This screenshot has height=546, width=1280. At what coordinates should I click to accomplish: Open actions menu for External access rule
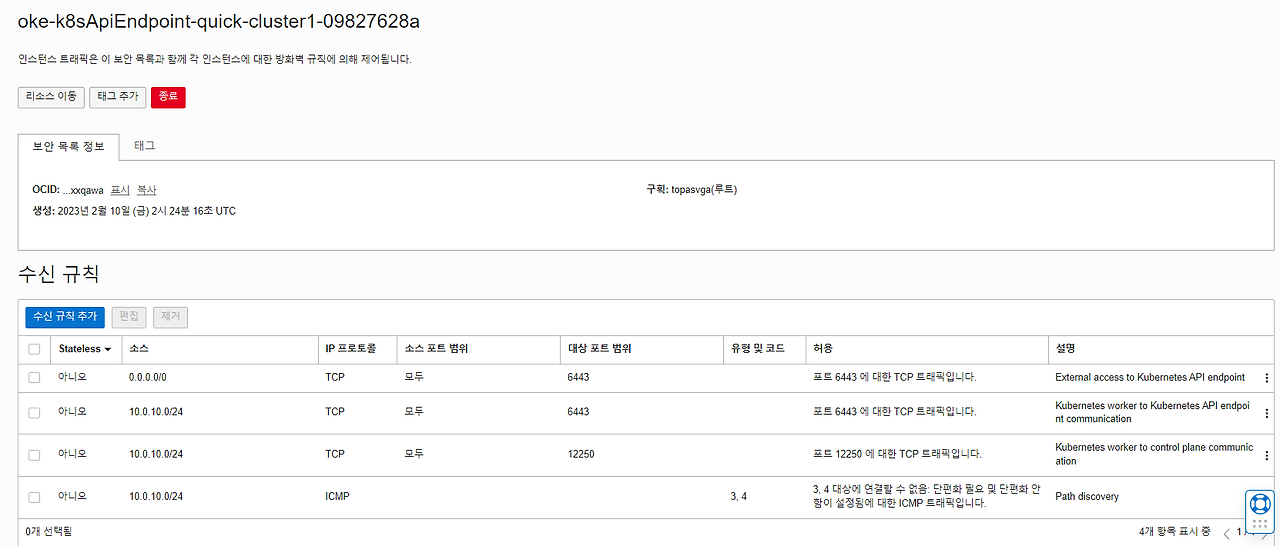1267,378
